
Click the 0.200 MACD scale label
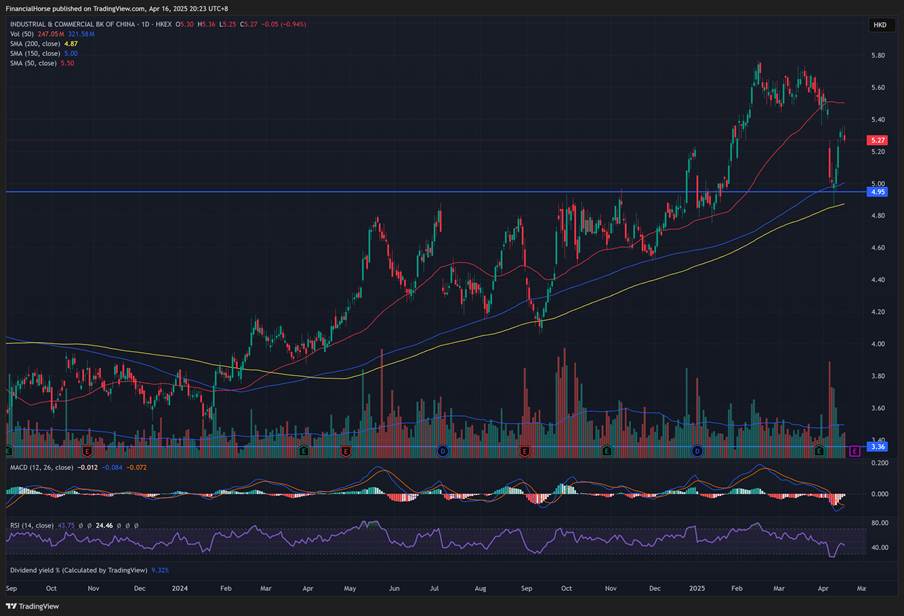click(x=880, y=463)
